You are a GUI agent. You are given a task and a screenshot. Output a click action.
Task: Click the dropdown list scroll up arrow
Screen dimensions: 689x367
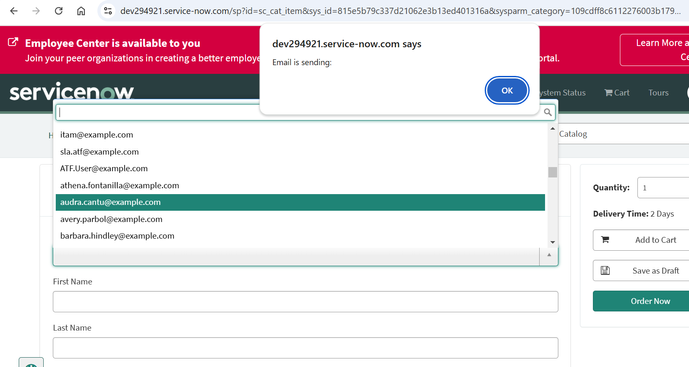coord(553,129)
